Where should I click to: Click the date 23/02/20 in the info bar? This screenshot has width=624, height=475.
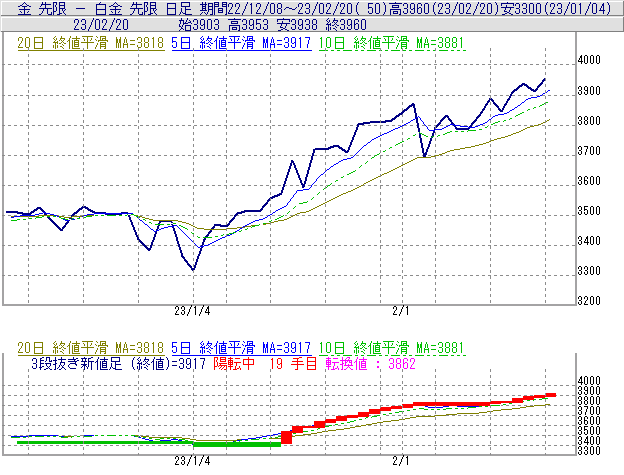pos(101,25)
